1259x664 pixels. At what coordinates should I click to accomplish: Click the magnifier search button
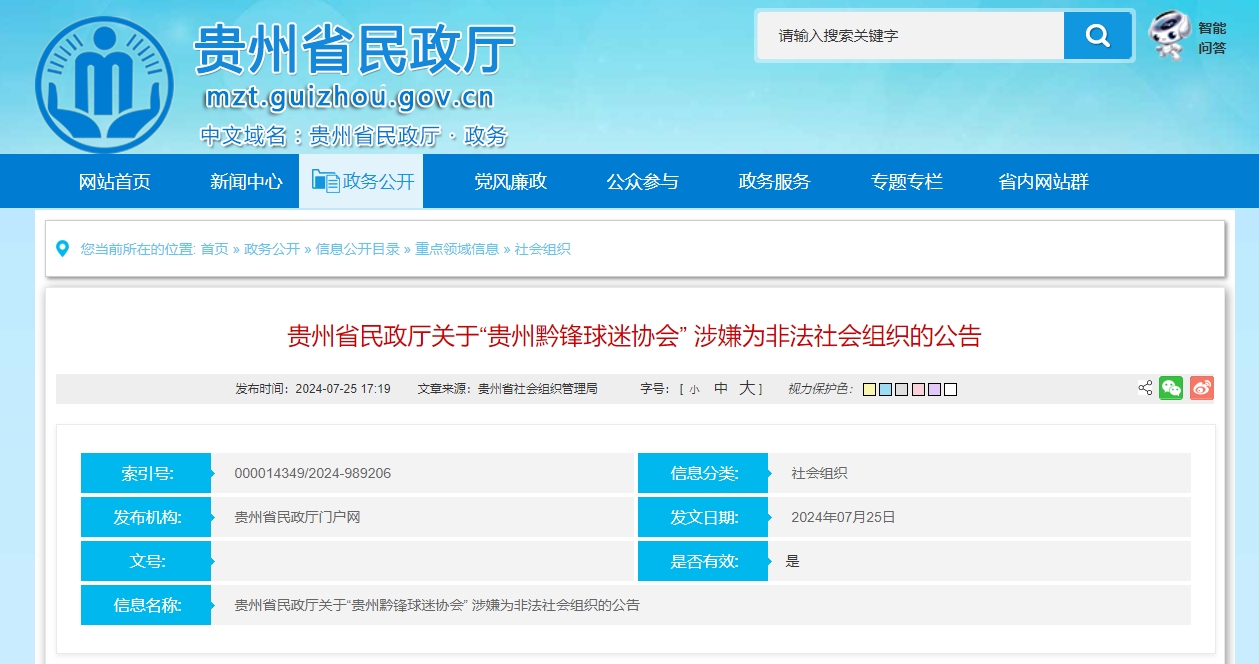pyautogui.click(x=1097, y=37)
